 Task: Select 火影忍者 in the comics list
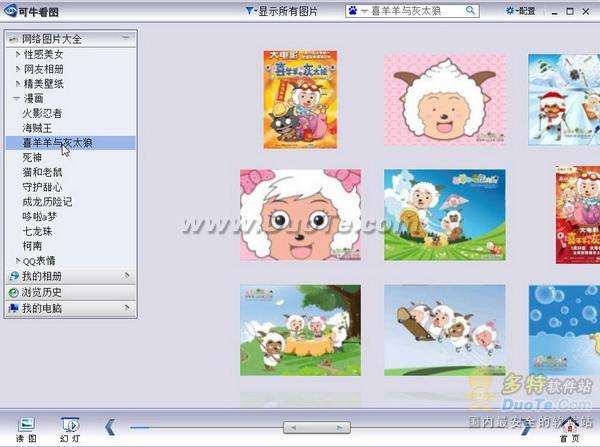pyautogui.click(x=42, y=114)
